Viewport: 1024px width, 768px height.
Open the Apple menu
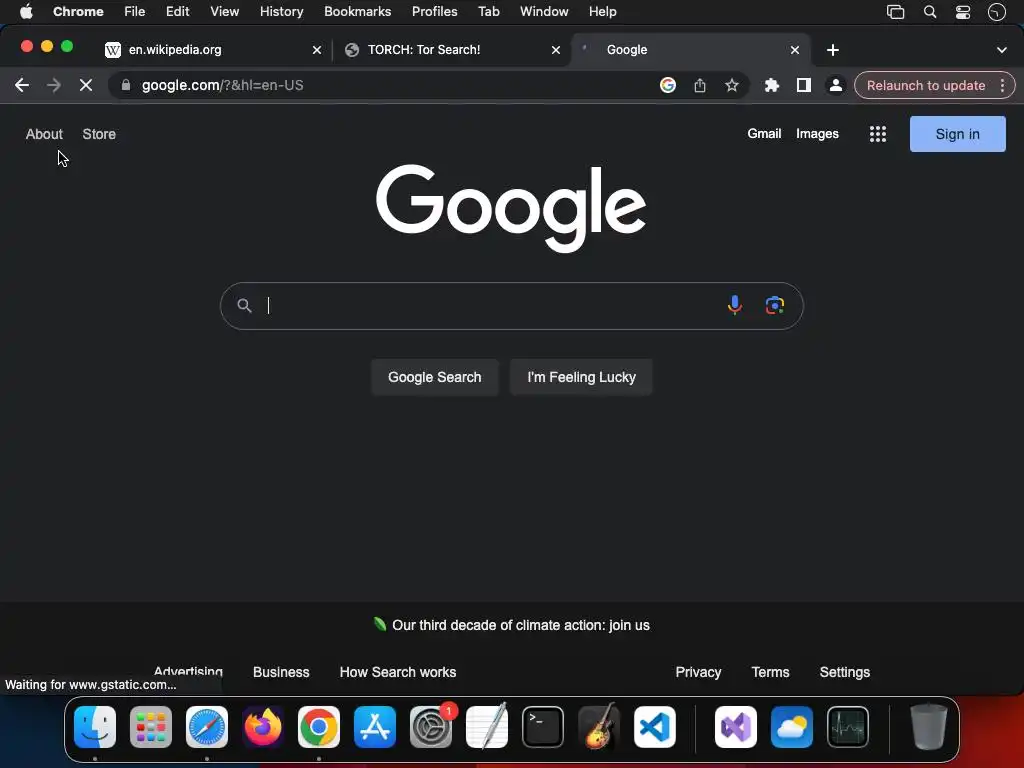26,12
